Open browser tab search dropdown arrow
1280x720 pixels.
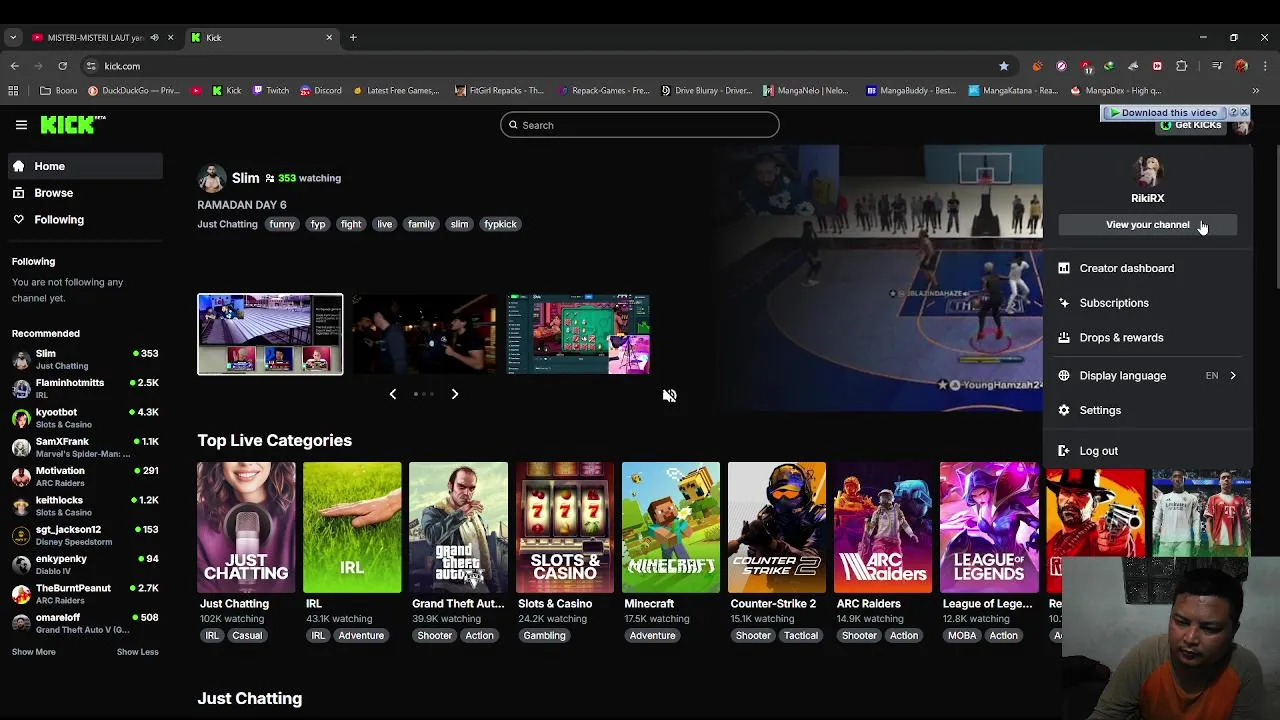point(12,37)
